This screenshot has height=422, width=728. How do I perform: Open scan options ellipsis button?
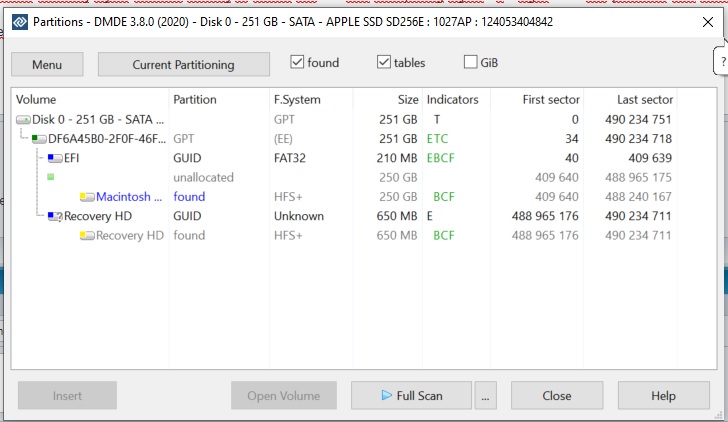485,396
